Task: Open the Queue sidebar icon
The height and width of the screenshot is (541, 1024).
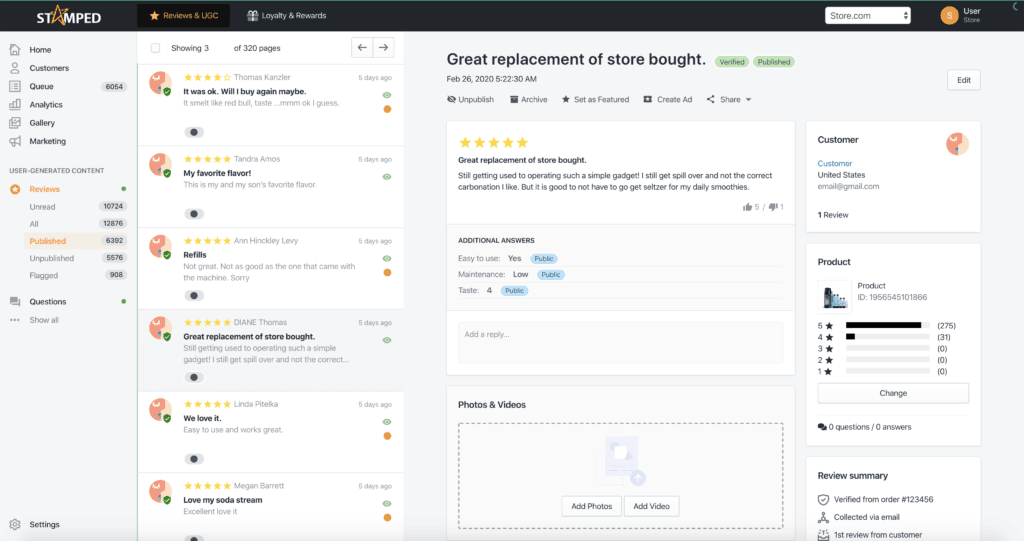Action: click(15, 86)
